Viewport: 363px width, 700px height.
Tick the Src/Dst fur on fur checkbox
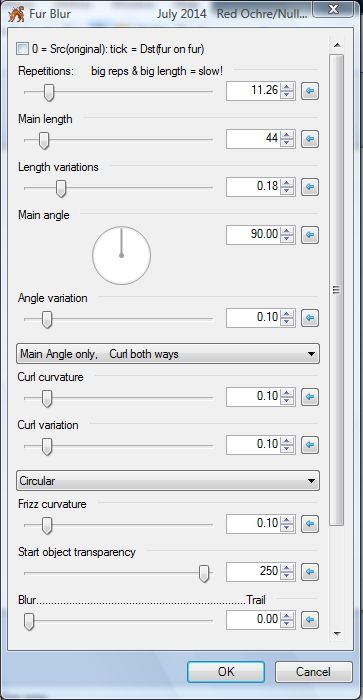[x=22, y=49]
